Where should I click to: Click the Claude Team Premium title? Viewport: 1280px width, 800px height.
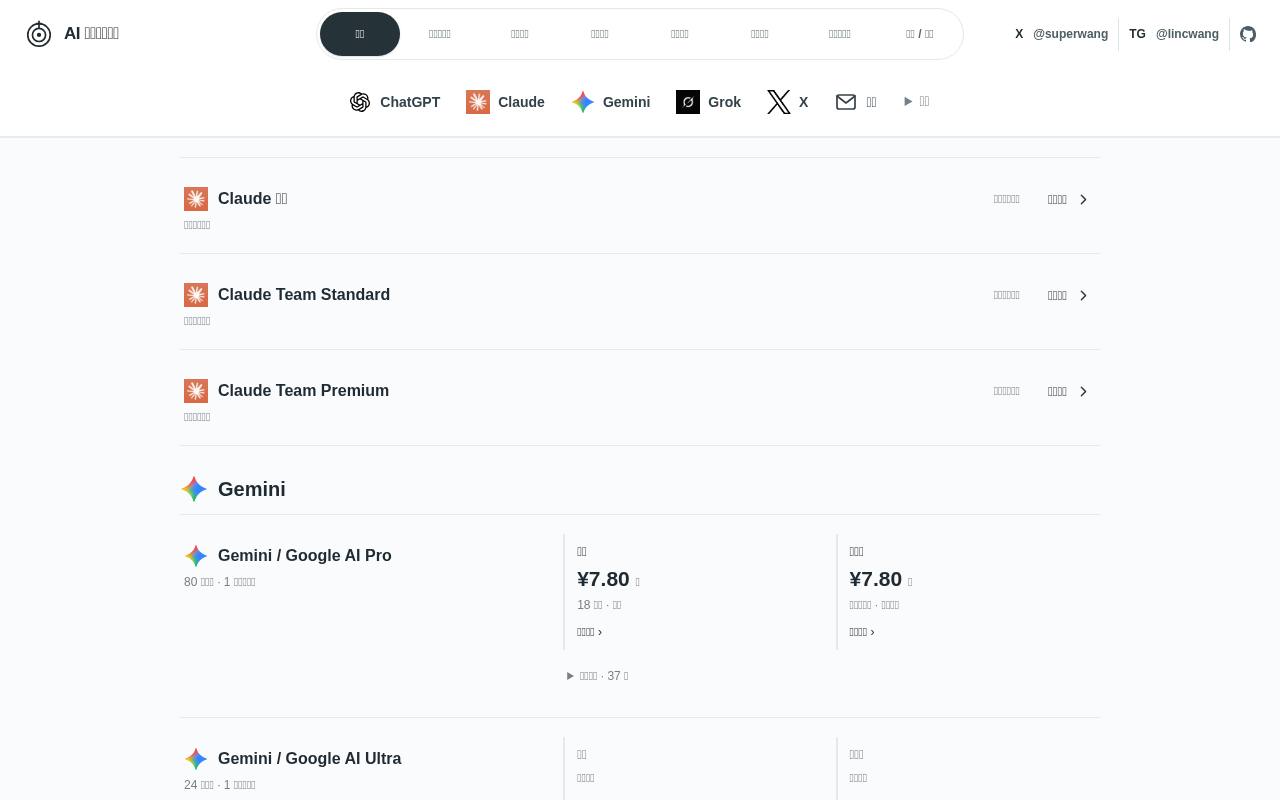(303, 391)
